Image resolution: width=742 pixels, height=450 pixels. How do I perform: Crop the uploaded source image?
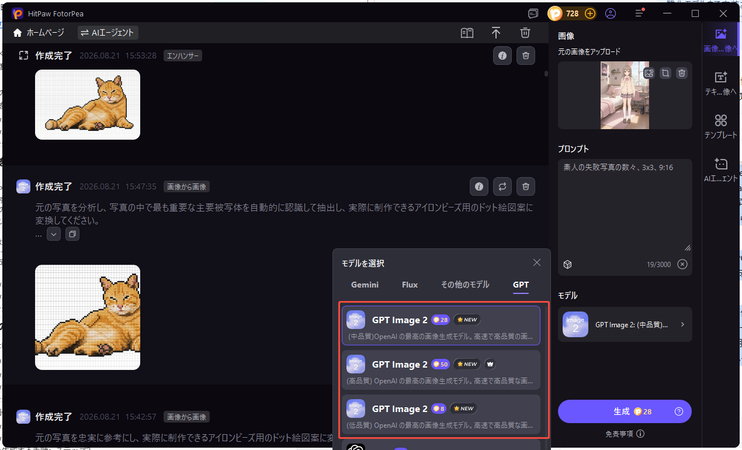(665, 73)
